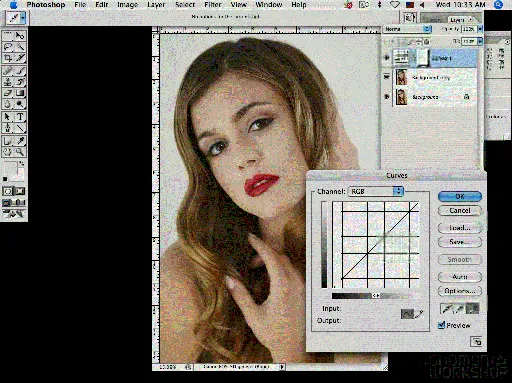Select the Lasso tool
The image size is (512, 383).
click(8, 47)
